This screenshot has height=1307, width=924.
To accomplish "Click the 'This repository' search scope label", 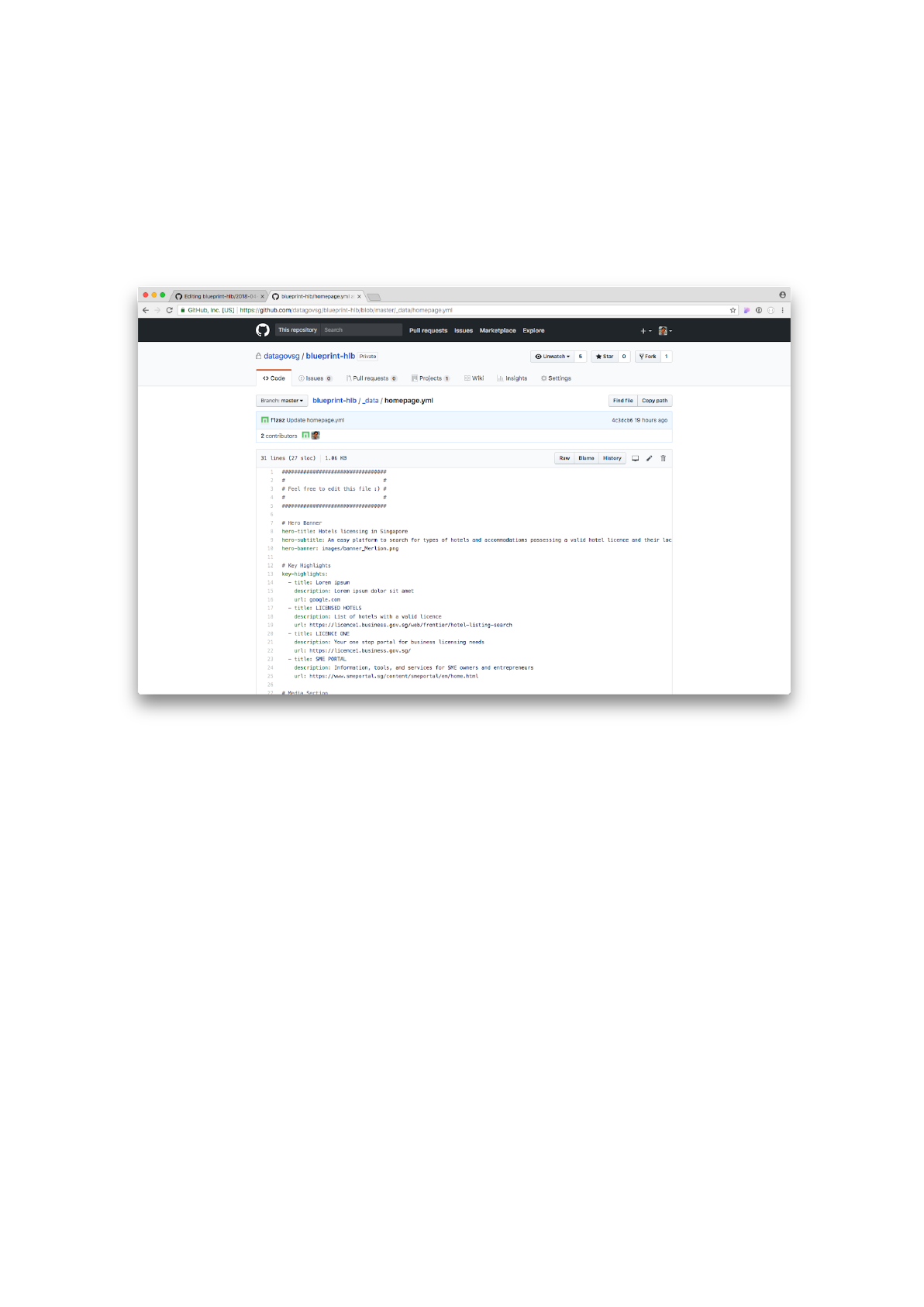I will tap(298, 330).
